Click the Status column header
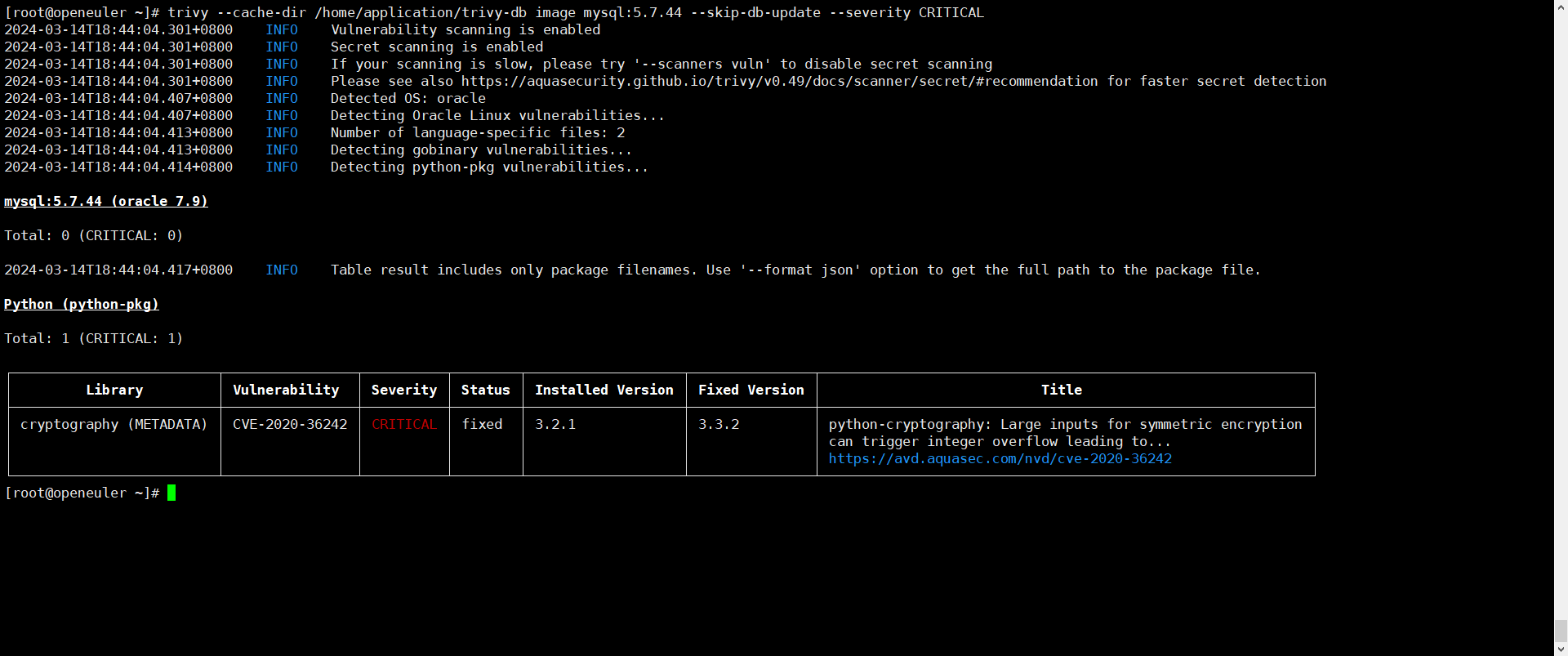The image size is (1568, 656). point(485,390)
